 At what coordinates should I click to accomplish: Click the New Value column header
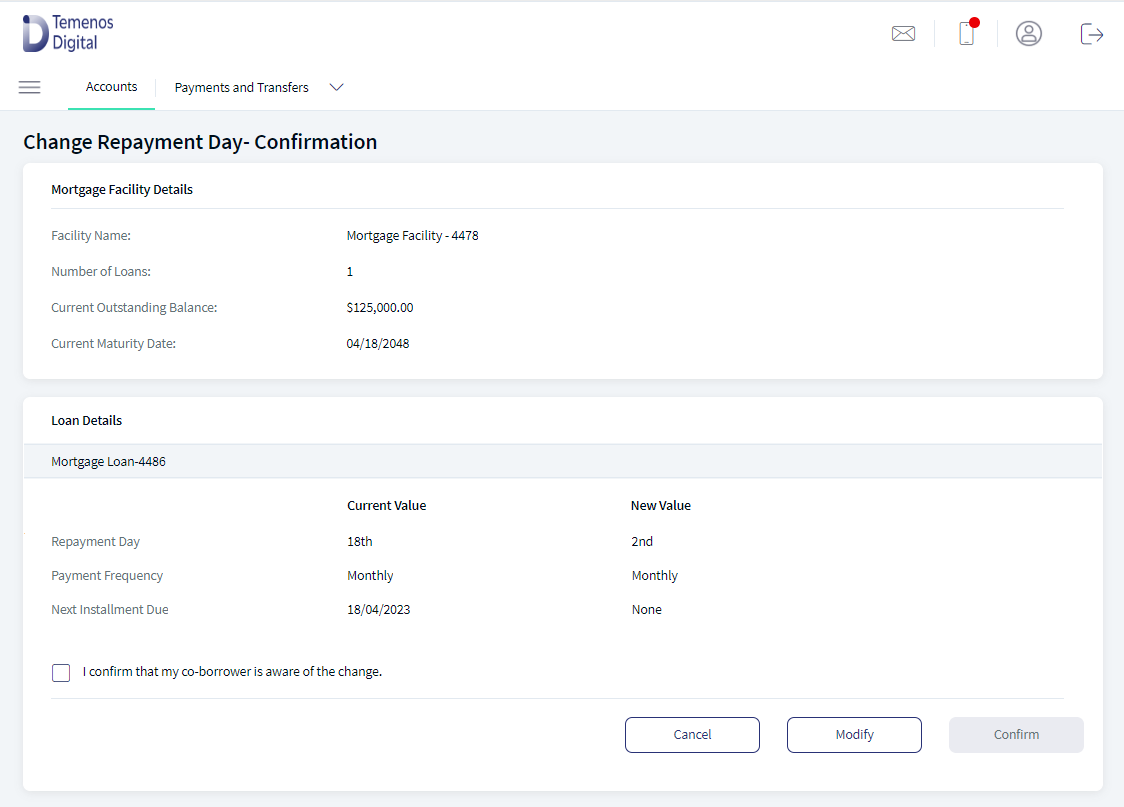coord(661,505)
